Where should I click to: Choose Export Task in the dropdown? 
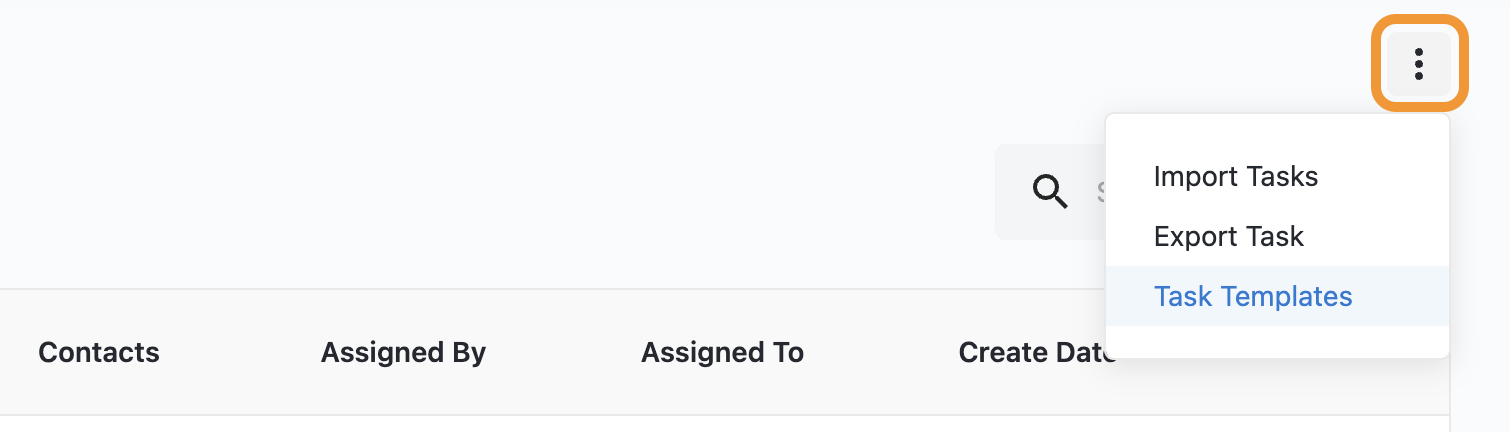pos(1228,237)
